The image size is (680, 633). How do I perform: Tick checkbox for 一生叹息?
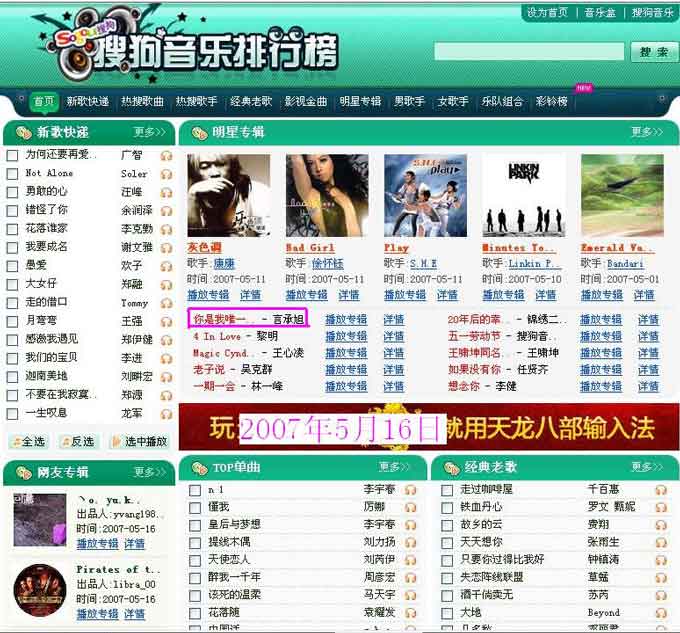point(13,414)
